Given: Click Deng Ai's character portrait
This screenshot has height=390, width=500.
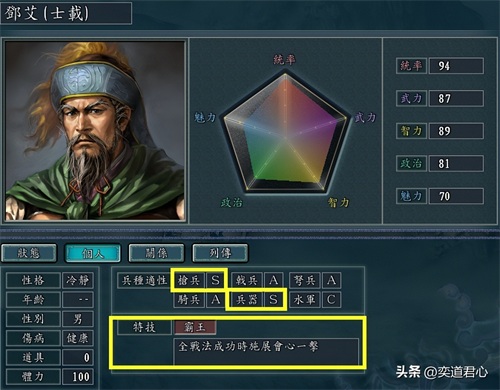Looking at the screenshot, I should click(95, 131).
